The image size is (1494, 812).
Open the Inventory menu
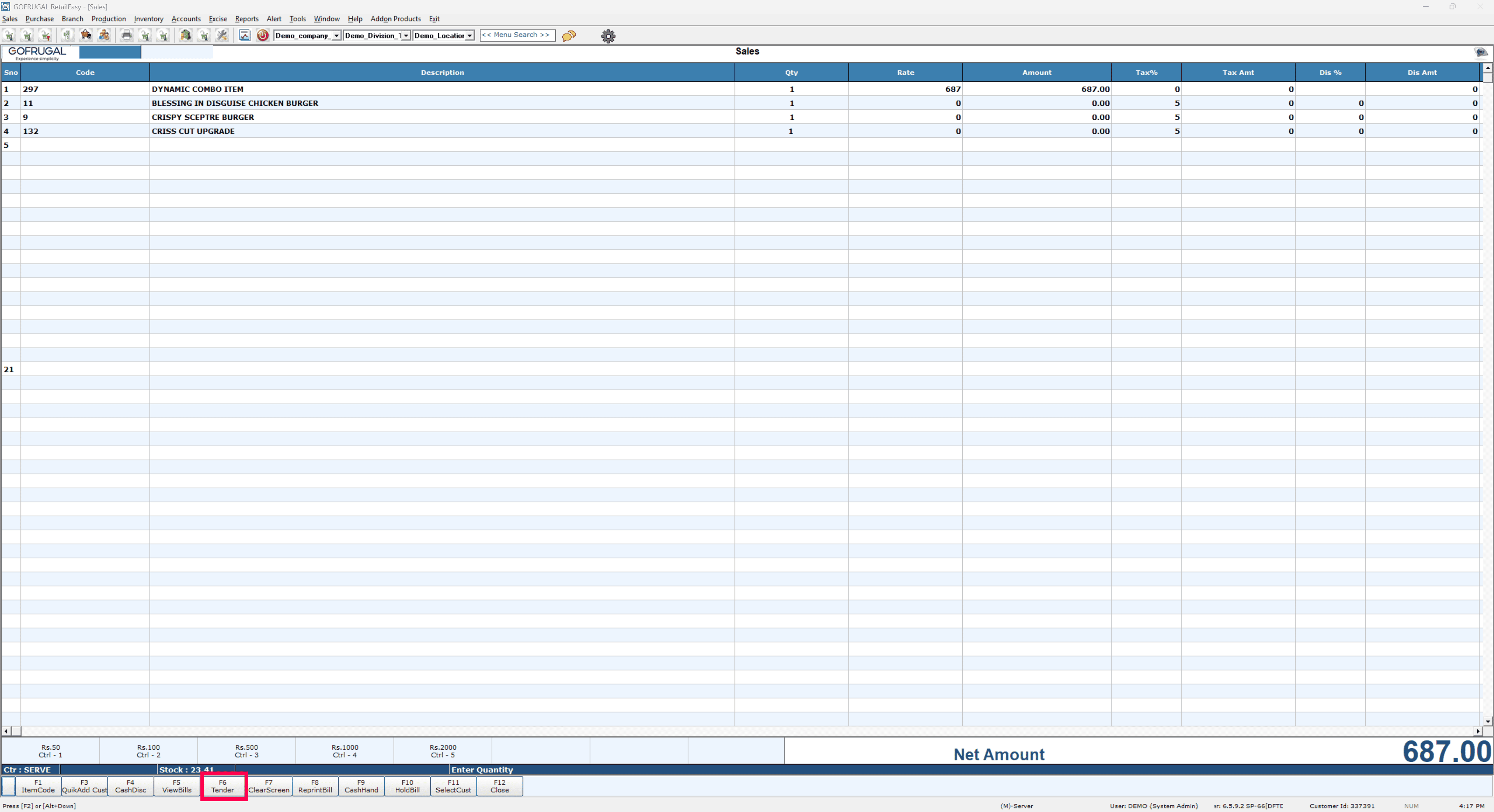[149, 19]
